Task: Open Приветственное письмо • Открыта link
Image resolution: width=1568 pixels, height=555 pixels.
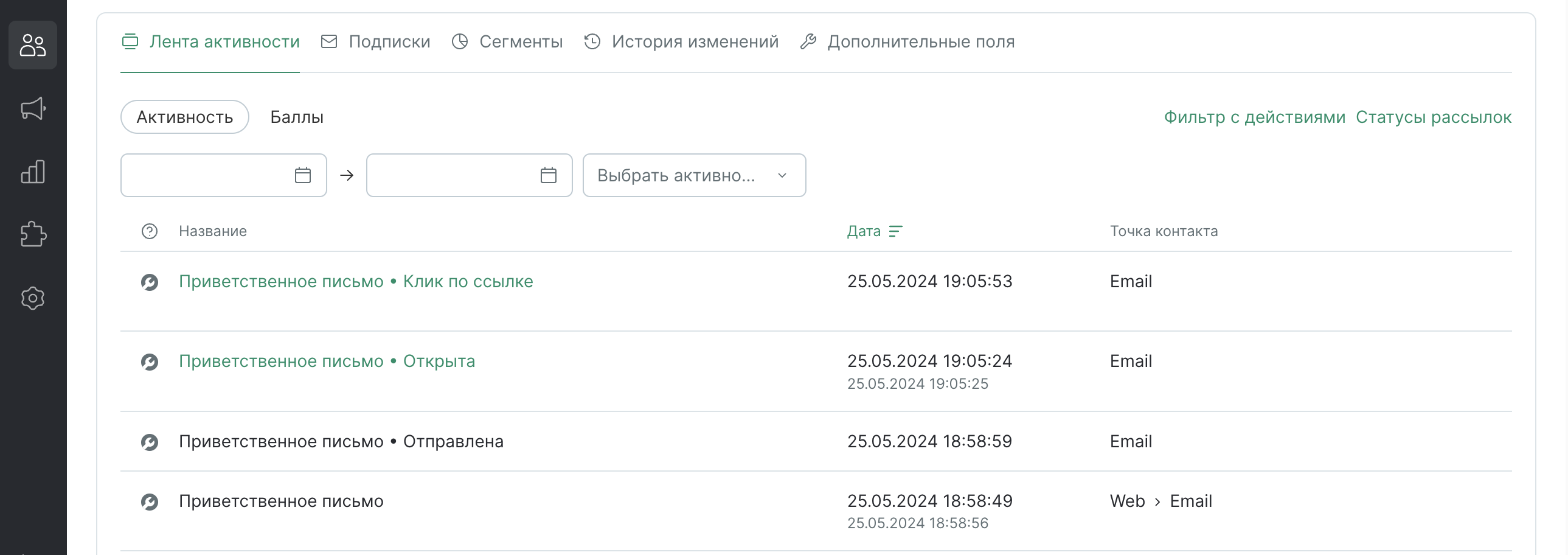Action: tap(327, 361)
